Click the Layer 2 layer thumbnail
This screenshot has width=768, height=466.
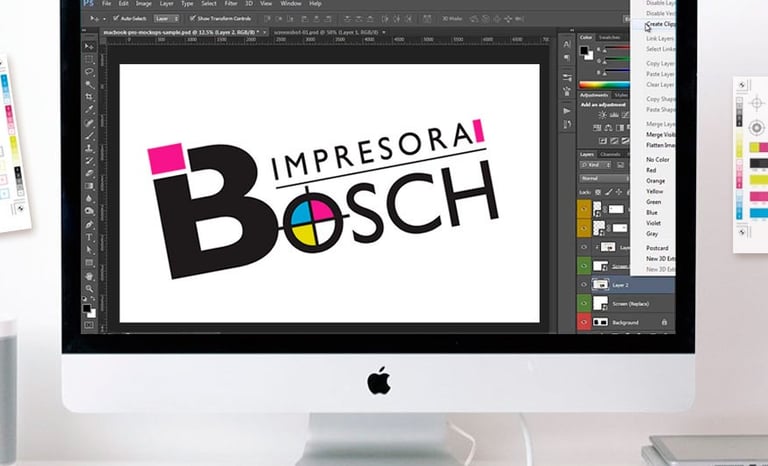pos(600,285)
